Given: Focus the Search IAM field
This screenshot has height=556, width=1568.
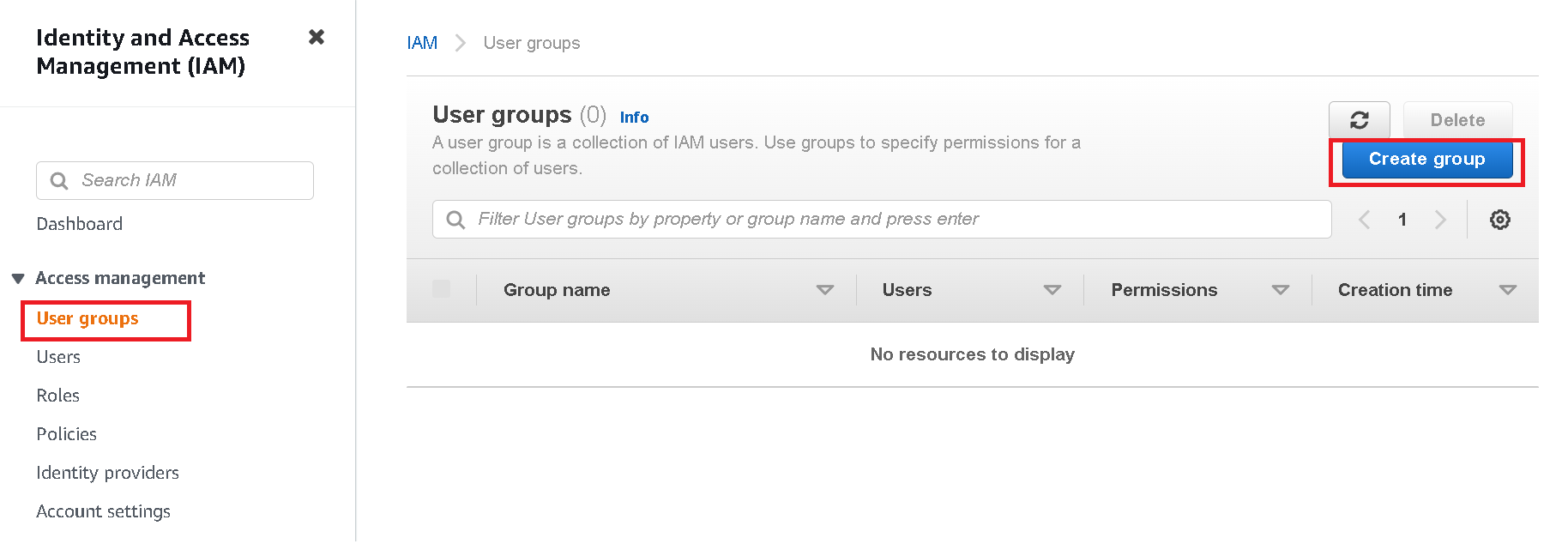Looking at the screenshot, I should pyautogui.click(x=175, y=181).
